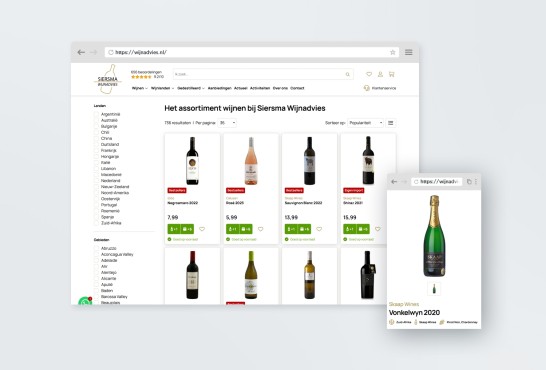Favorite the Rosé wine
This screenshot has height=370, width=546.
[x=260, y=229]
